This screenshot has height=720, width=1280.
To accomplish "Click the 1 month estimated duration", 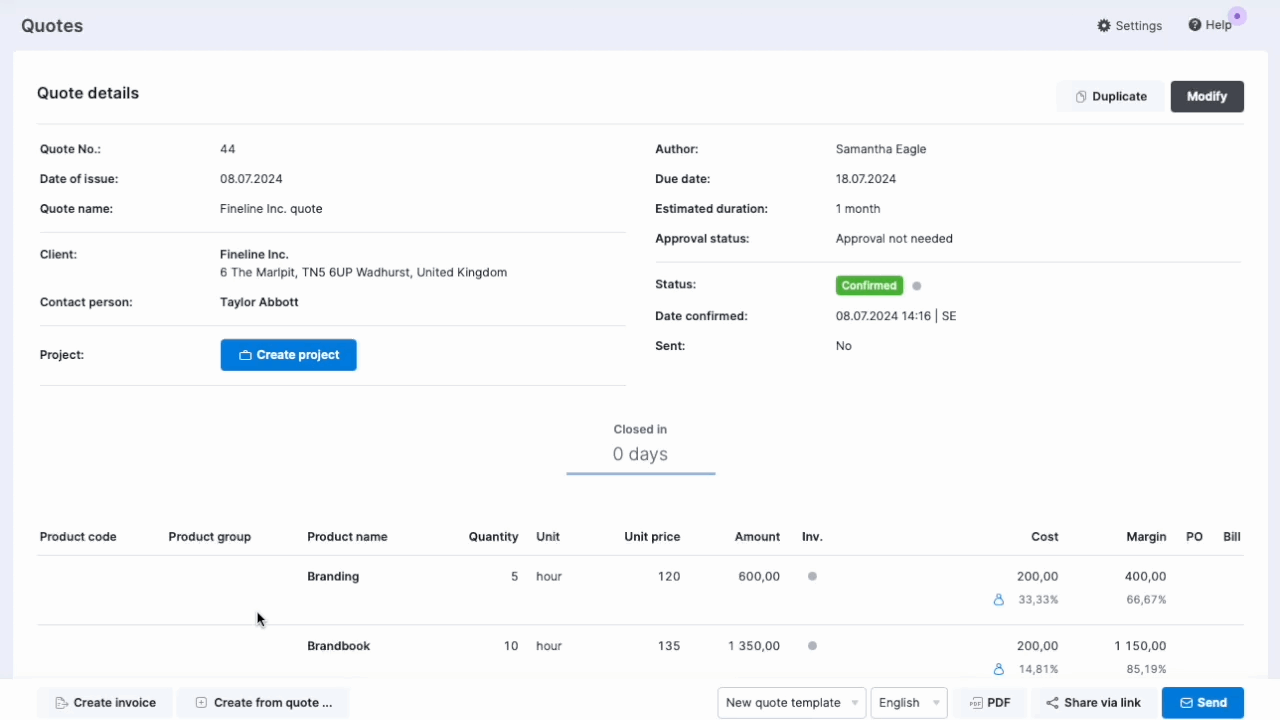I will point(858,209).
